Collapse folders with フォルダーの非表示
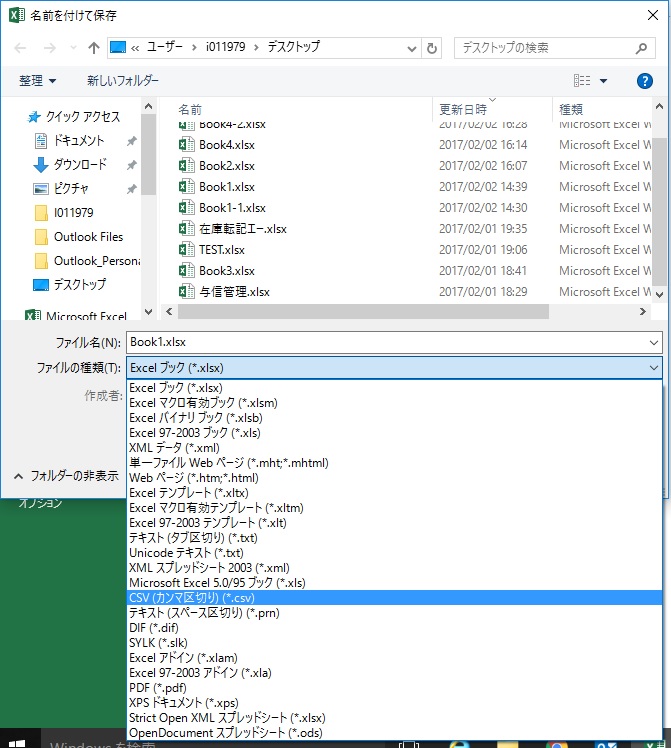 (66, 476)
